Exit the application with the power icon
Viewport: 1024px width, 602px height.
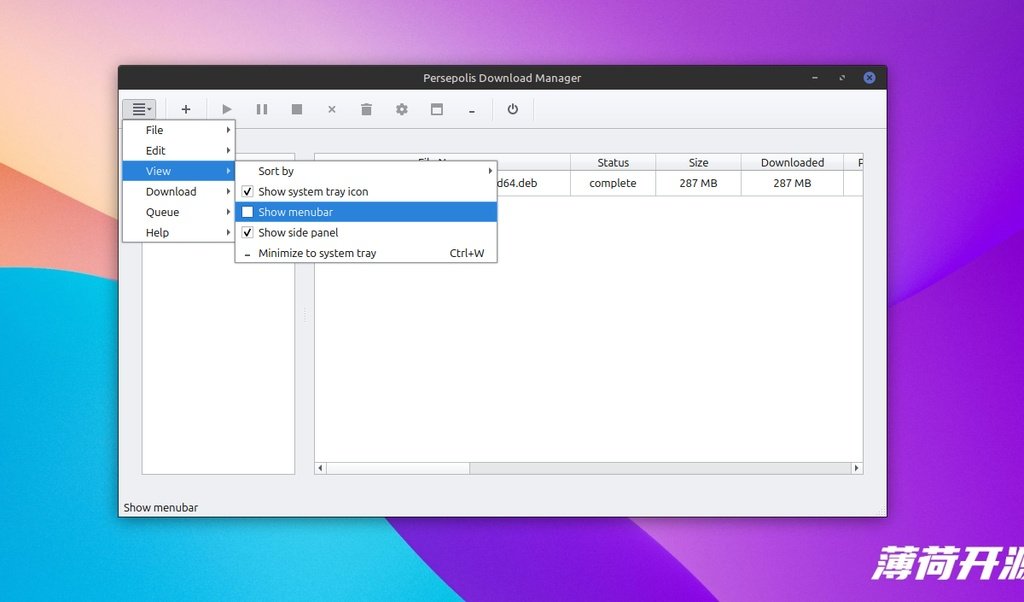point(513,109)
